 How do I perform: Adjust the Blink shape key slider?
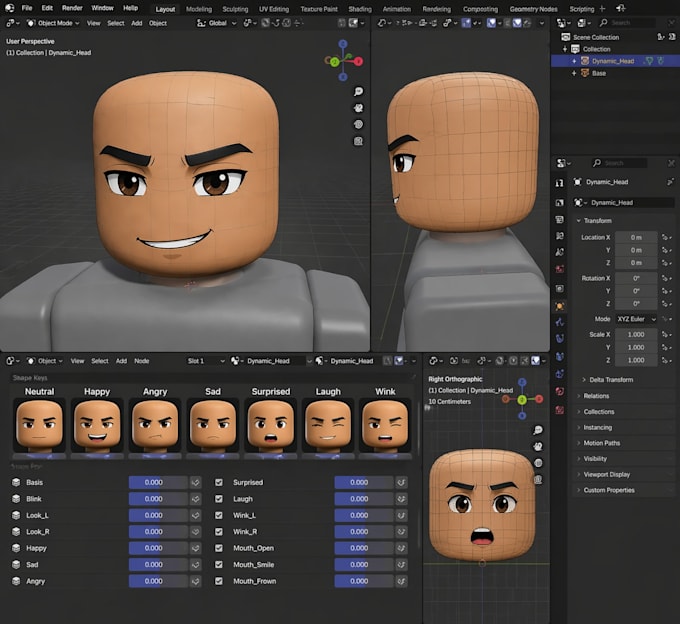[x=158, y=499]
